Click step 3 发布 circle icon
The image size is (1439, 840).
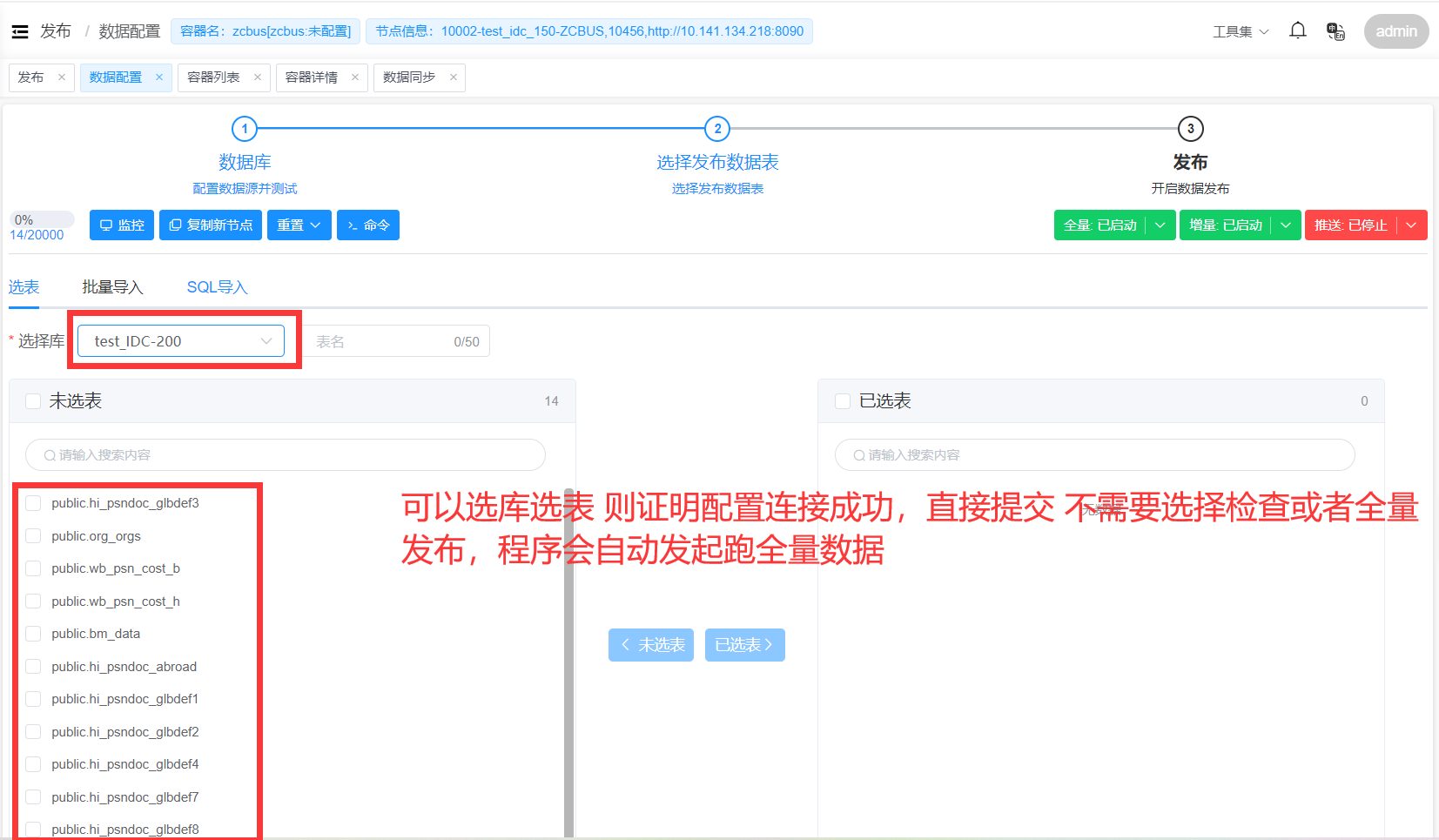click(1190, 129)
